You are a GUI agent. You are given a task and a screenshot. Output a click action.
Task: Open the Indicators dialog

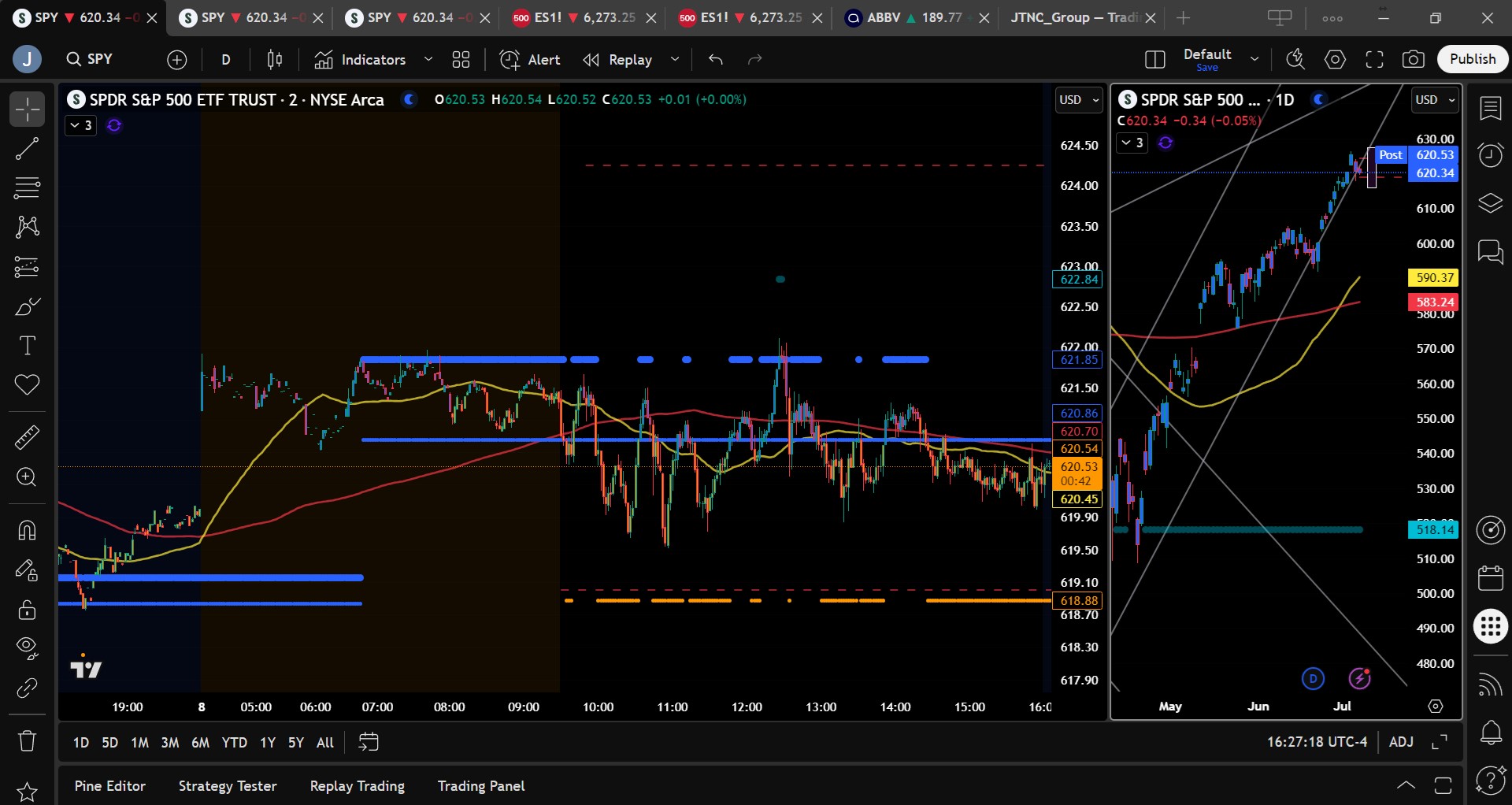(360, 59)
